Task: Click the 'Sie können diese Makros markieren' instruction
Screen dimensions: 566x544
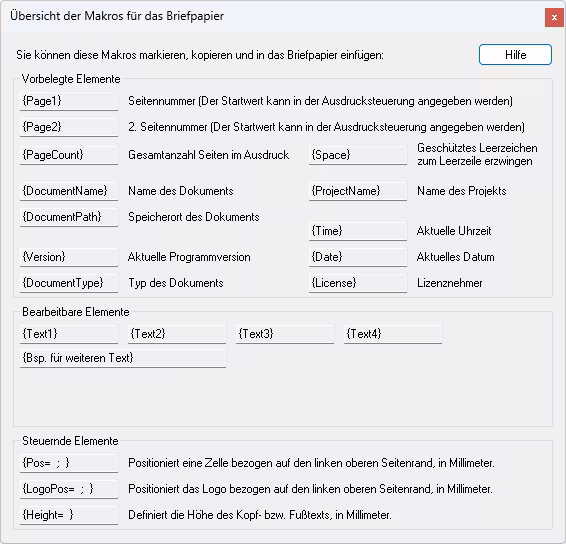Action: tap(200, 55)
